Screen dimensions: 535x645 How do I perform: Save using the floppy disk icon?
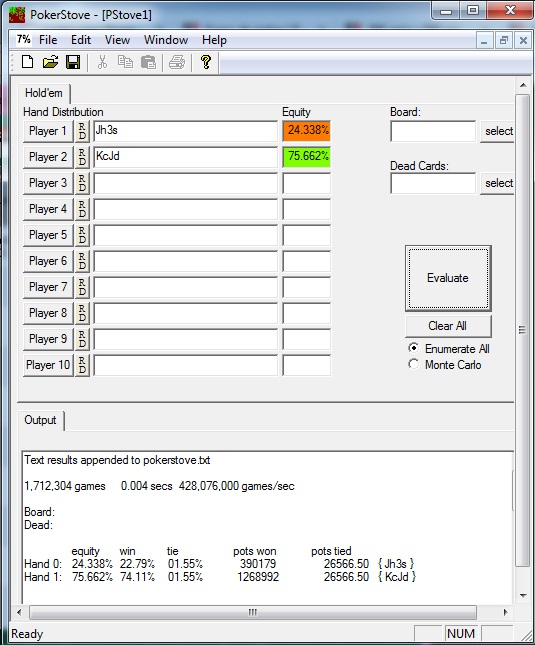[x=73, y=62]
